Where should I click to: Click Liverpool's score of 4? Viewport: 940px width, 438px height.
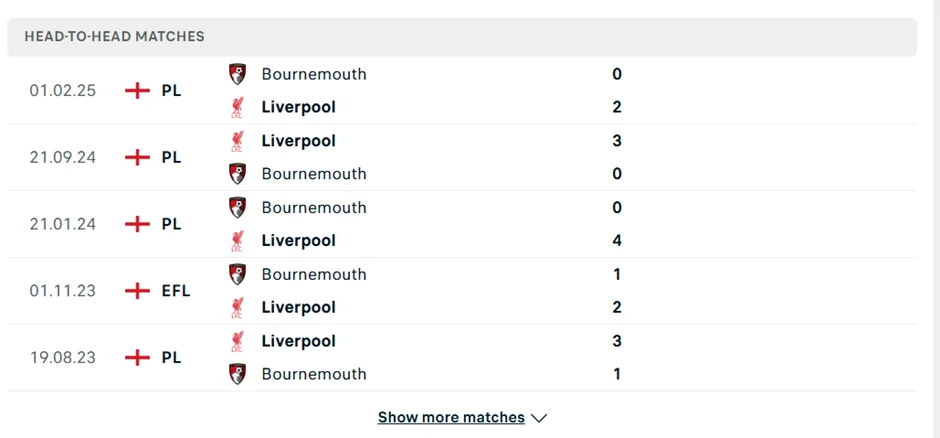coord(617,241)
